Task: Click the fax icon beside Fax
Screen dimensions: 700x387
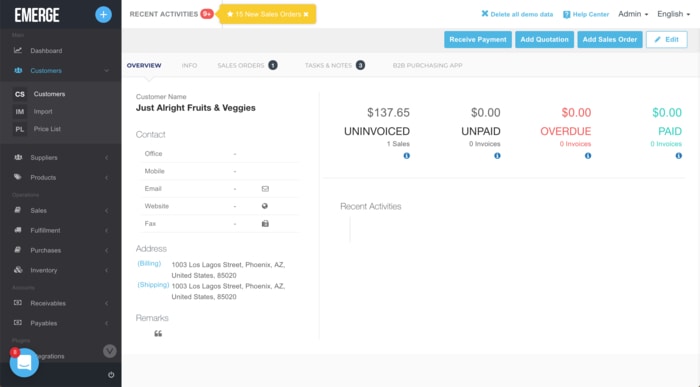Action: click(x=265, y=224)
